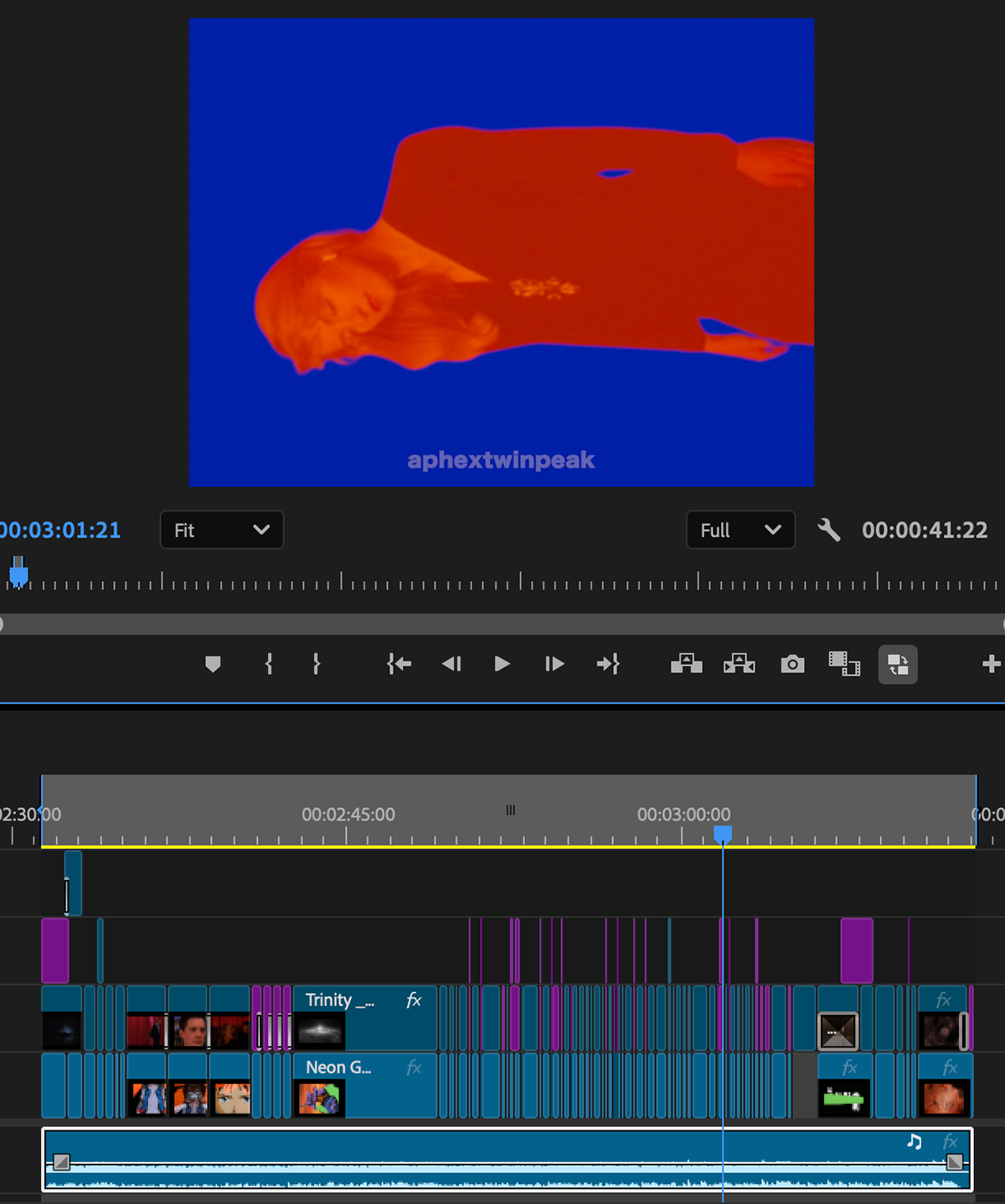Viewport: 1005px width, 1204px height.
Task: Click the 00:03:01:21 playhead timecode
Action: (x=60, y=530)
